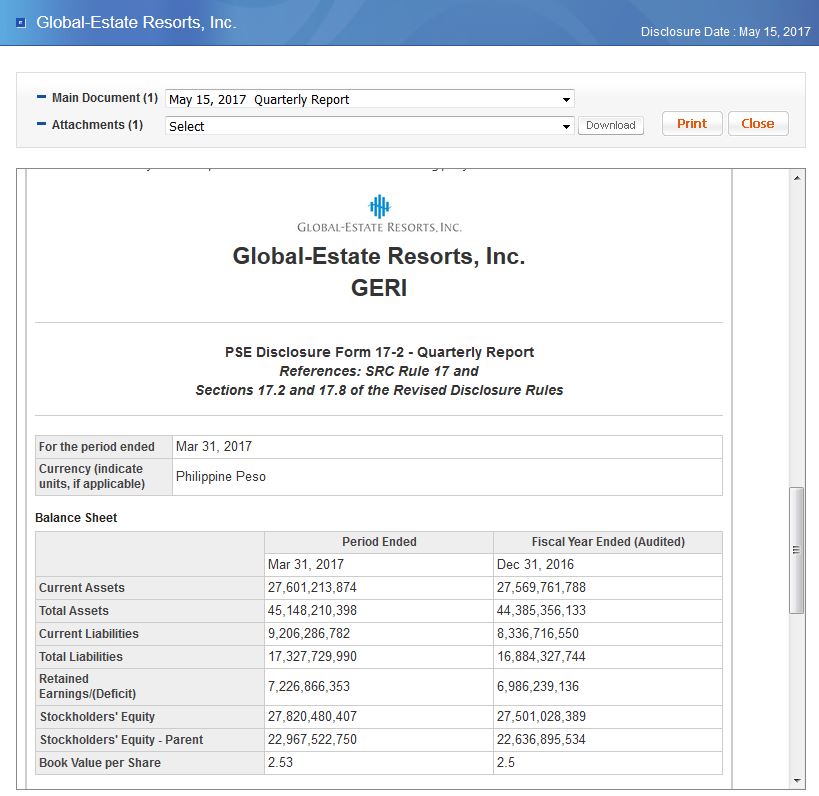Click the Global-Estate Resorts logo image

379,214
